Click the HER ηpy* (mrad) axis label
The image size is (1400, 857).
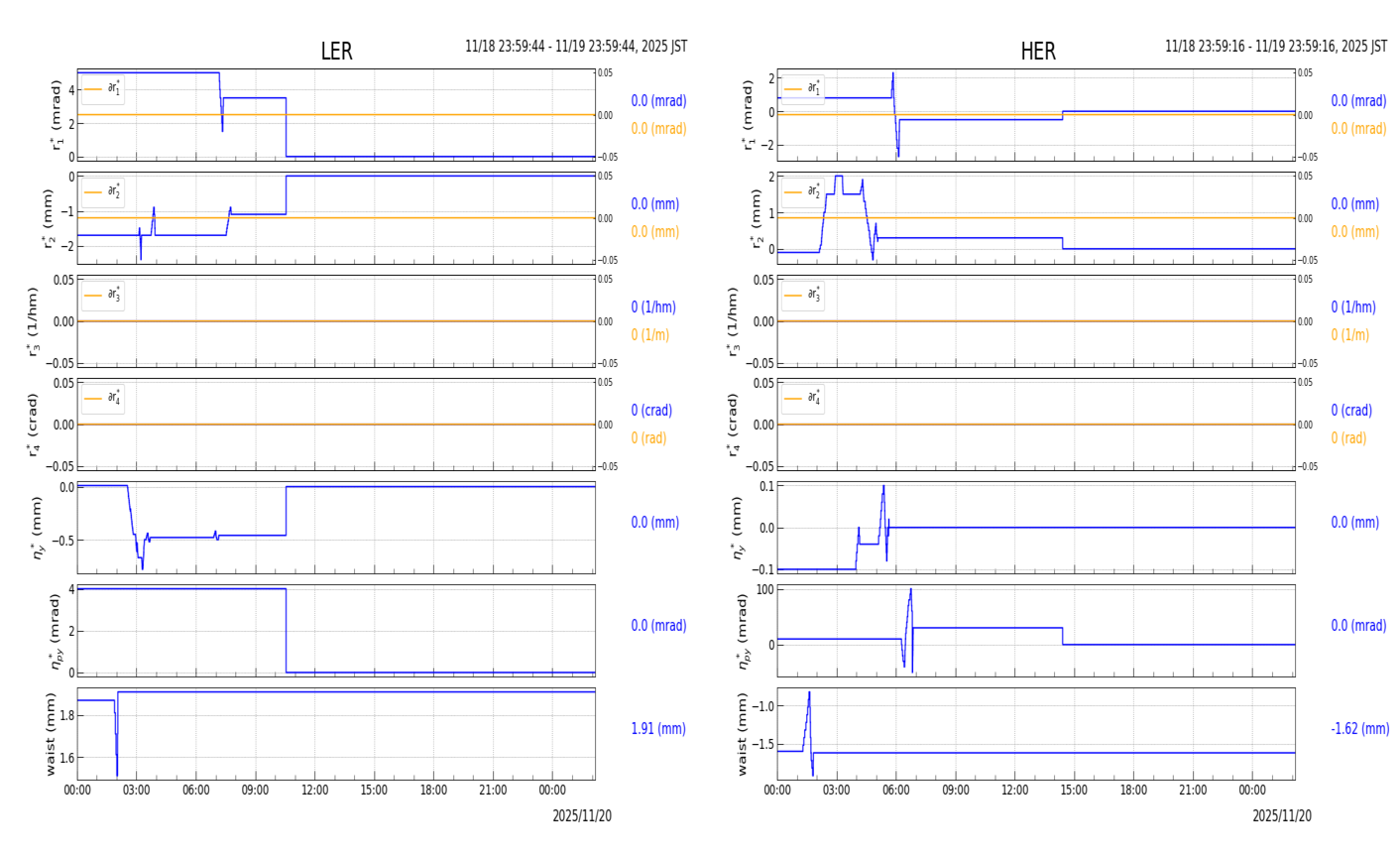click(x=744, y=631)
